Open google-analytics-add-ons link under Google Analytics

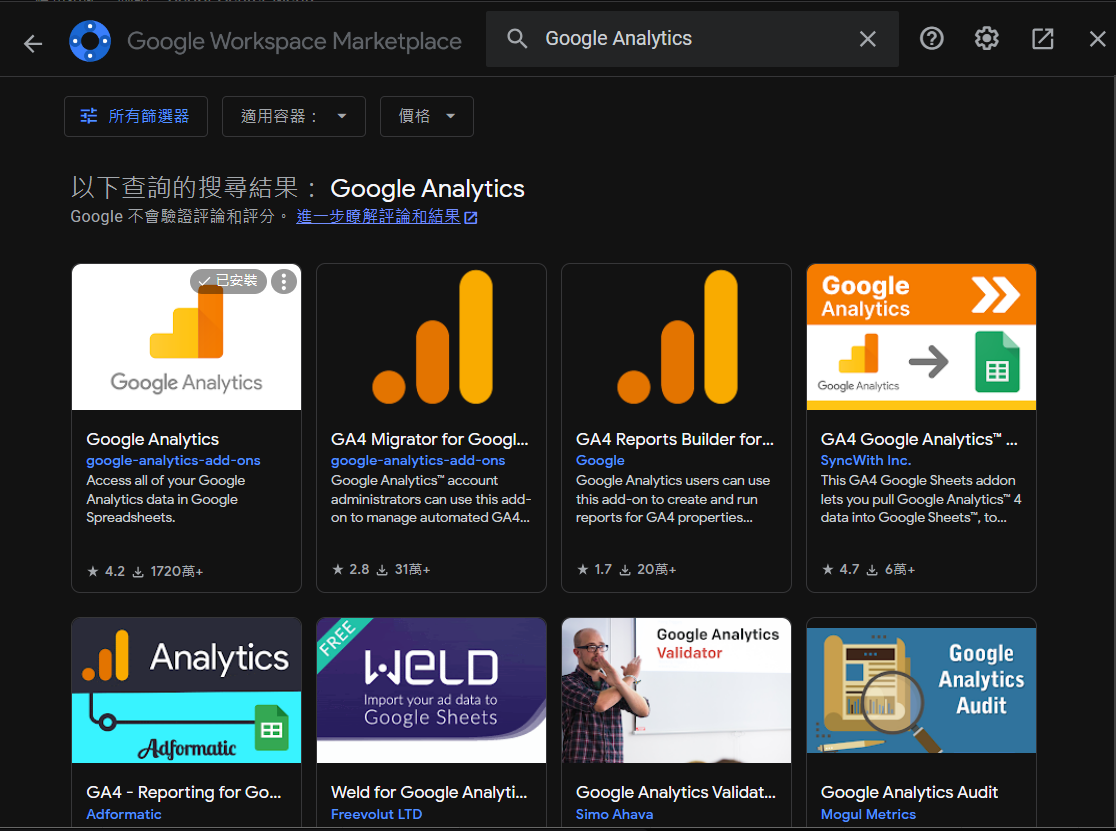173,460
